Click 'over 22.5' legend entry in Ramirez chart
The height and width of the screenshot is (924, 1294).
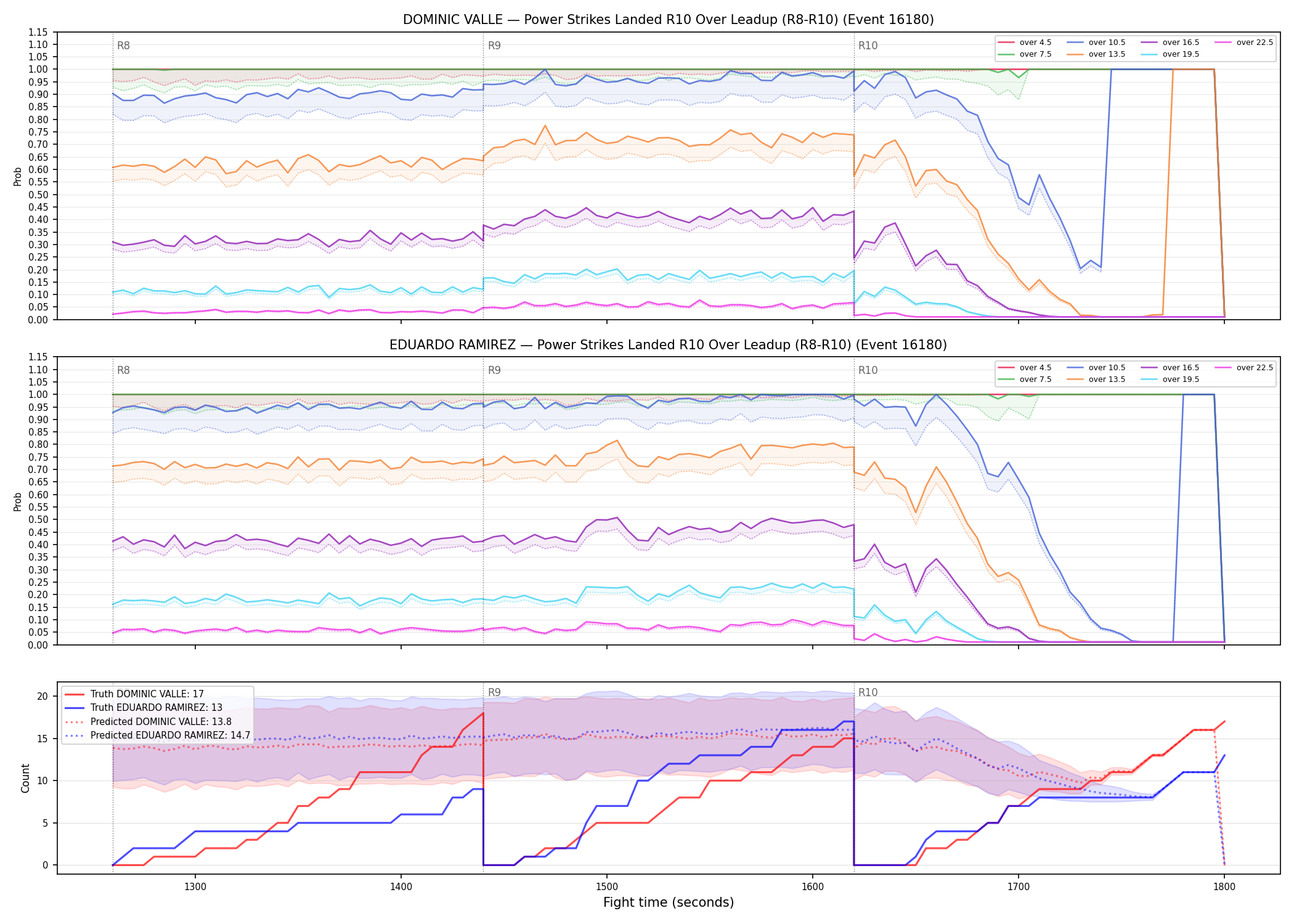point(1244,368)
